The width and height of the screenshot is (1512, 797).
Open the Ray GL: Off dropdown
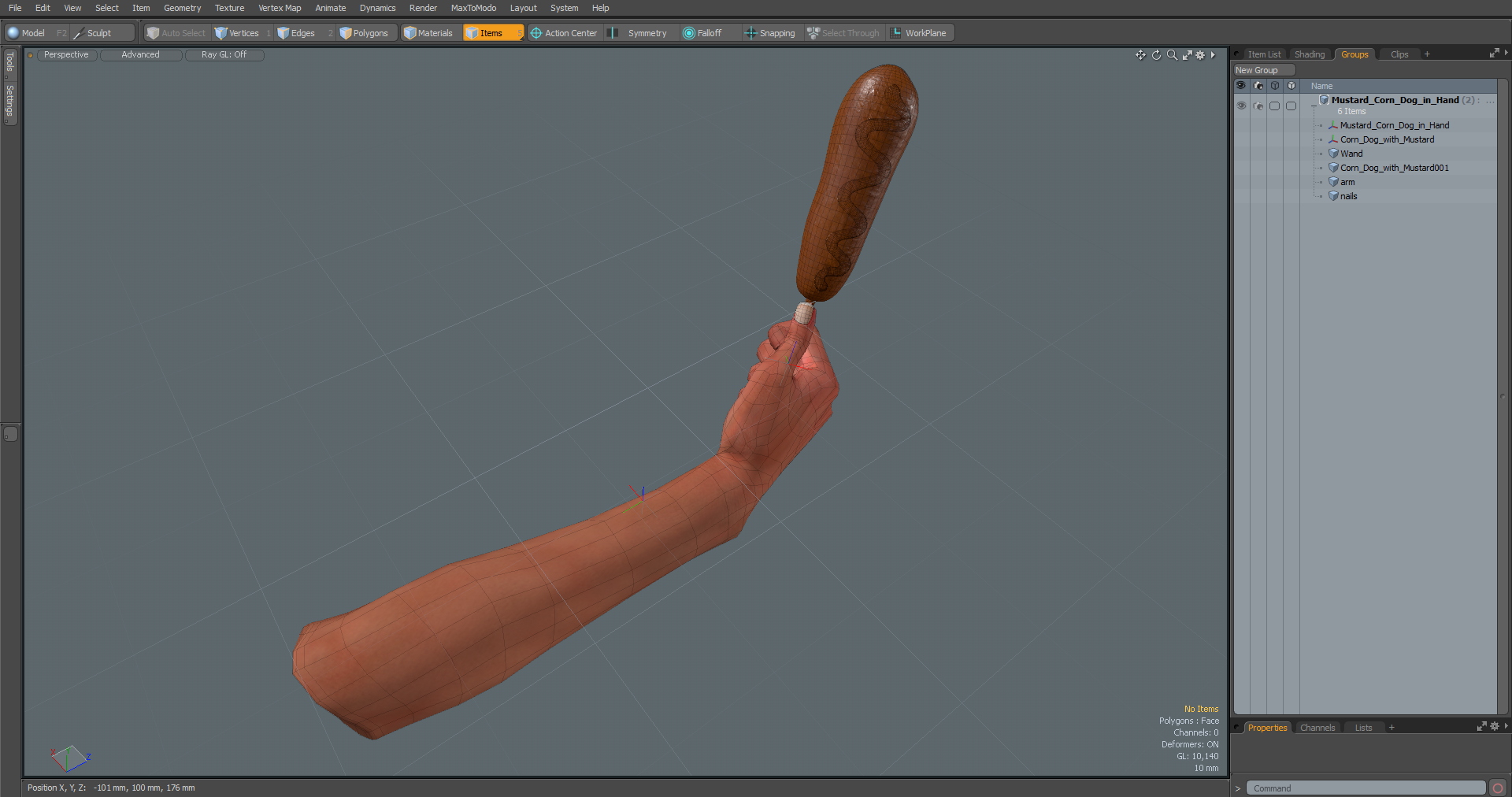(224, 55)
